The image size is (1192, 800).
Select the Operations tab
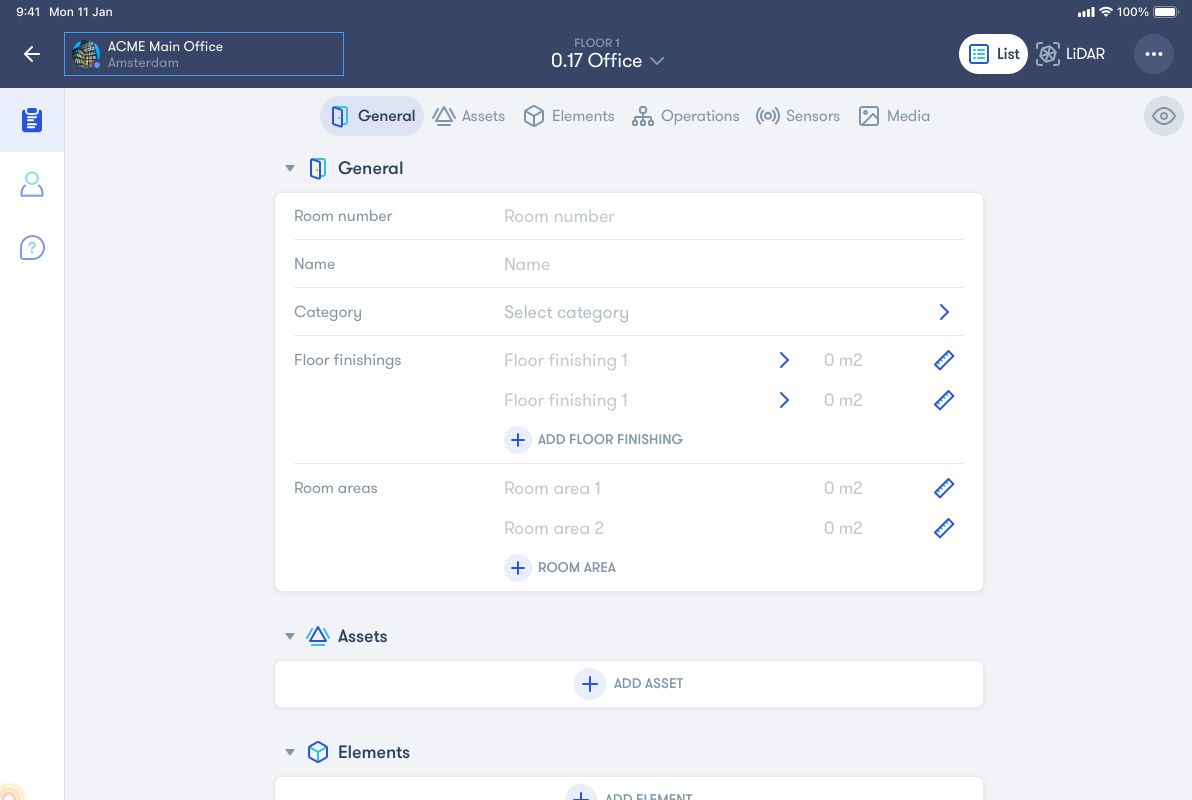685,116
